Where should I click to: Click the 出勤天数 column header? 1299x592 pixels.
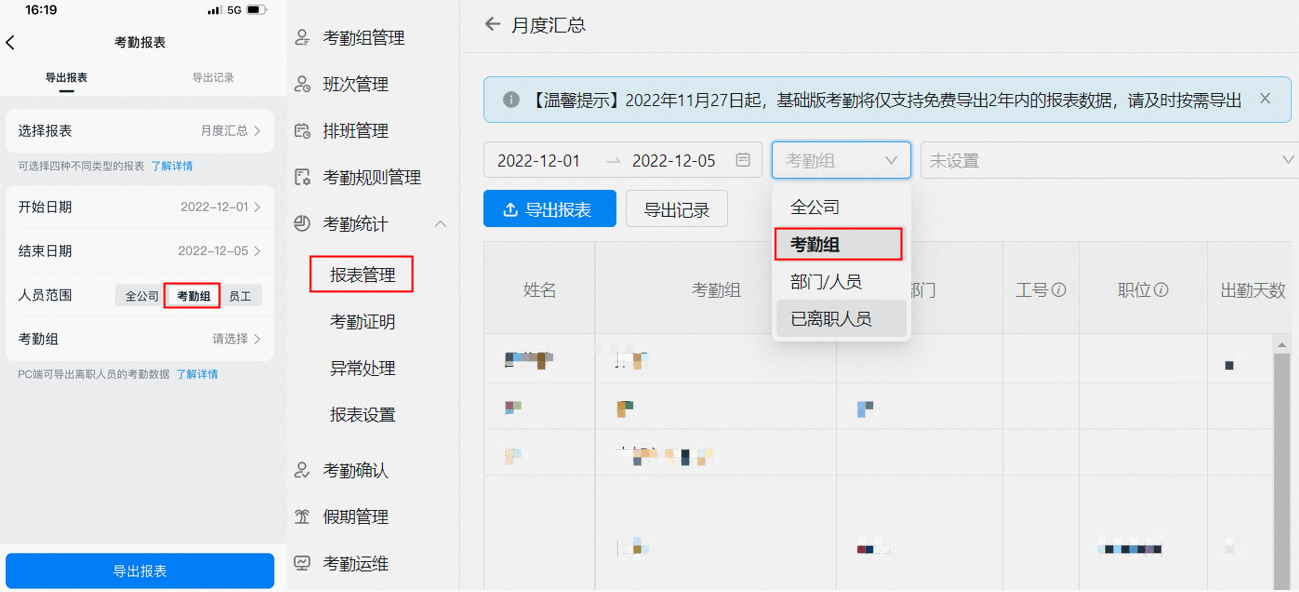pos(1253,290)
